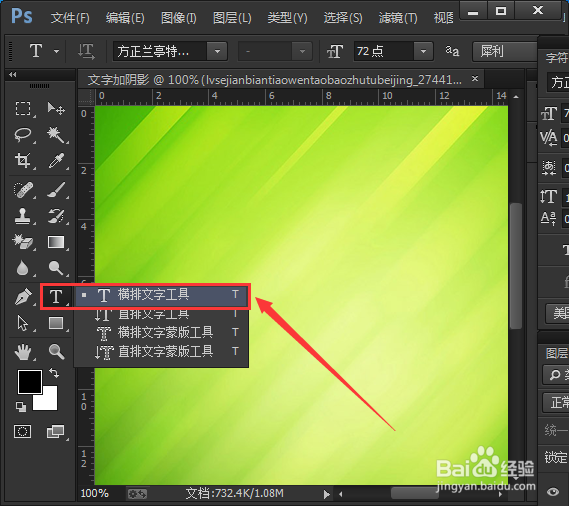Open the tool preset picker arrow

pos(56,51)
